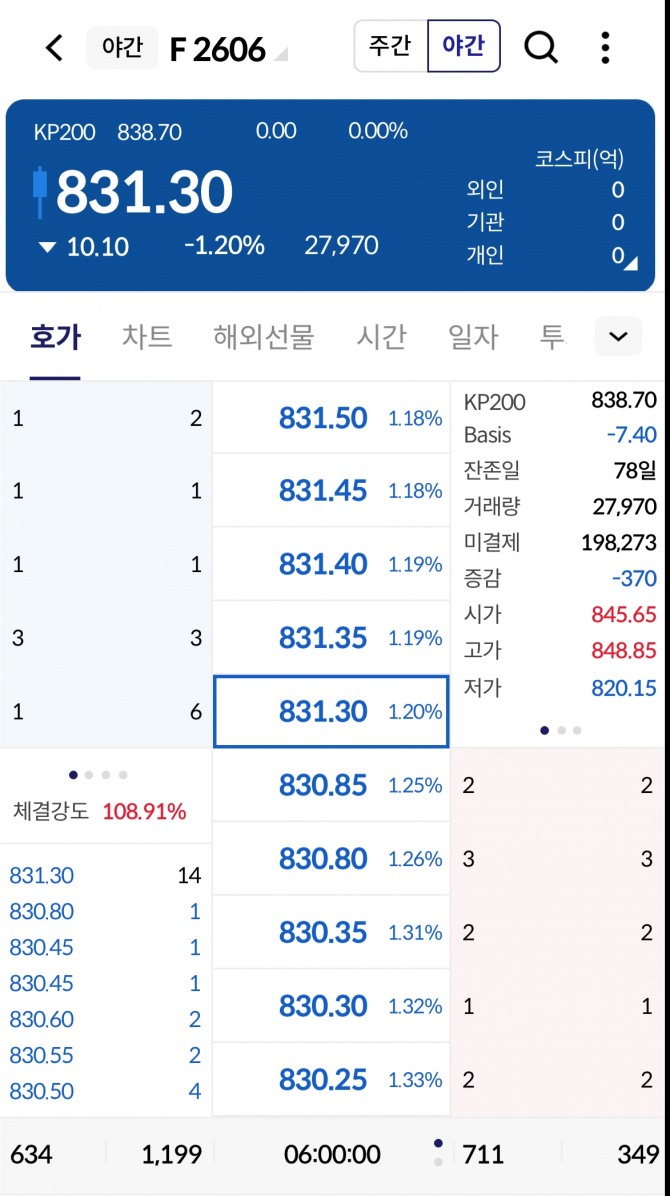Tap the 830.25 price row
Viewport: 670px width, 1196px height.
(x=331, y=1079)
